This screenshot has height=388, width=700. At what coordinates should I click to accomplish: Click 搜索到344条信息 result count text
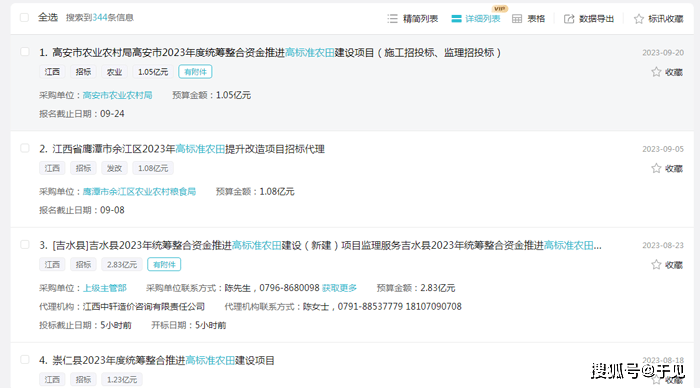(x=100, y=17)
